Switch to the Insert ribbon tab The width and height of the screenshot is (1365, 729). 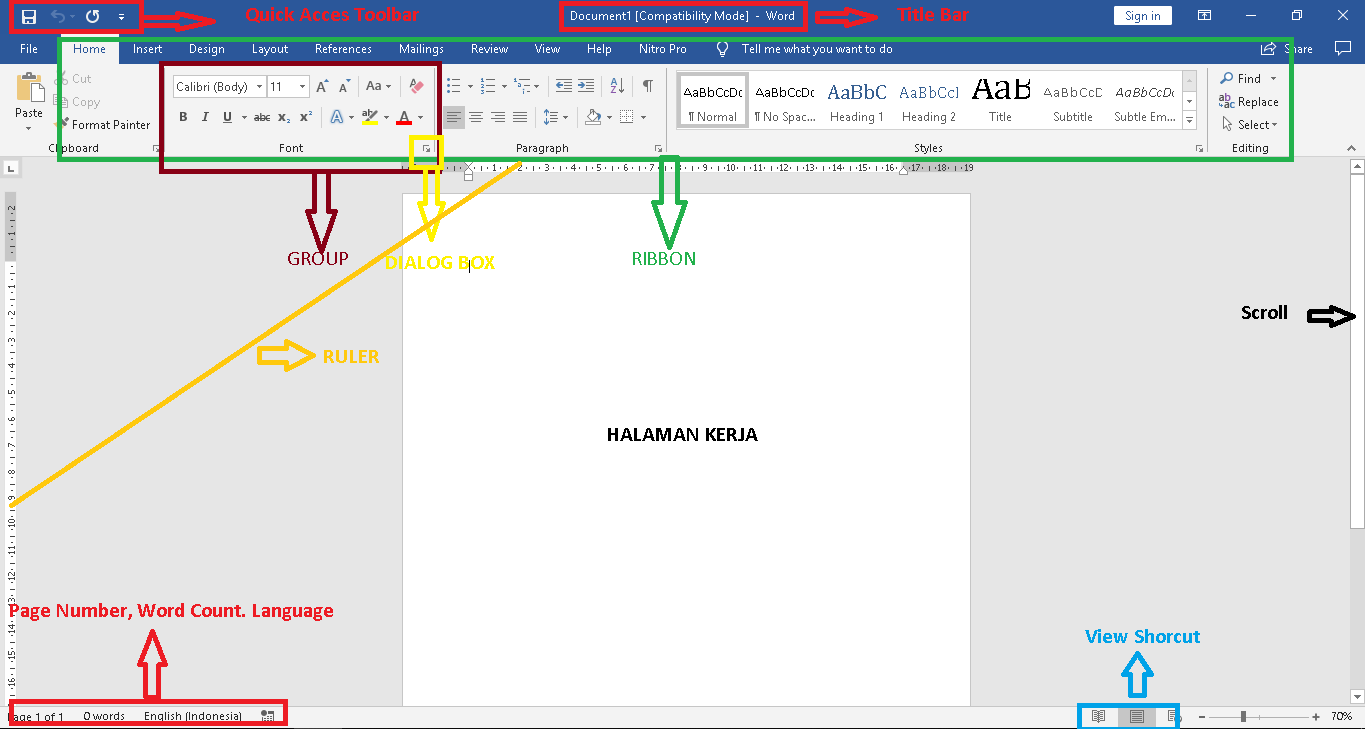pyautogui.click(x=147, y=48)
